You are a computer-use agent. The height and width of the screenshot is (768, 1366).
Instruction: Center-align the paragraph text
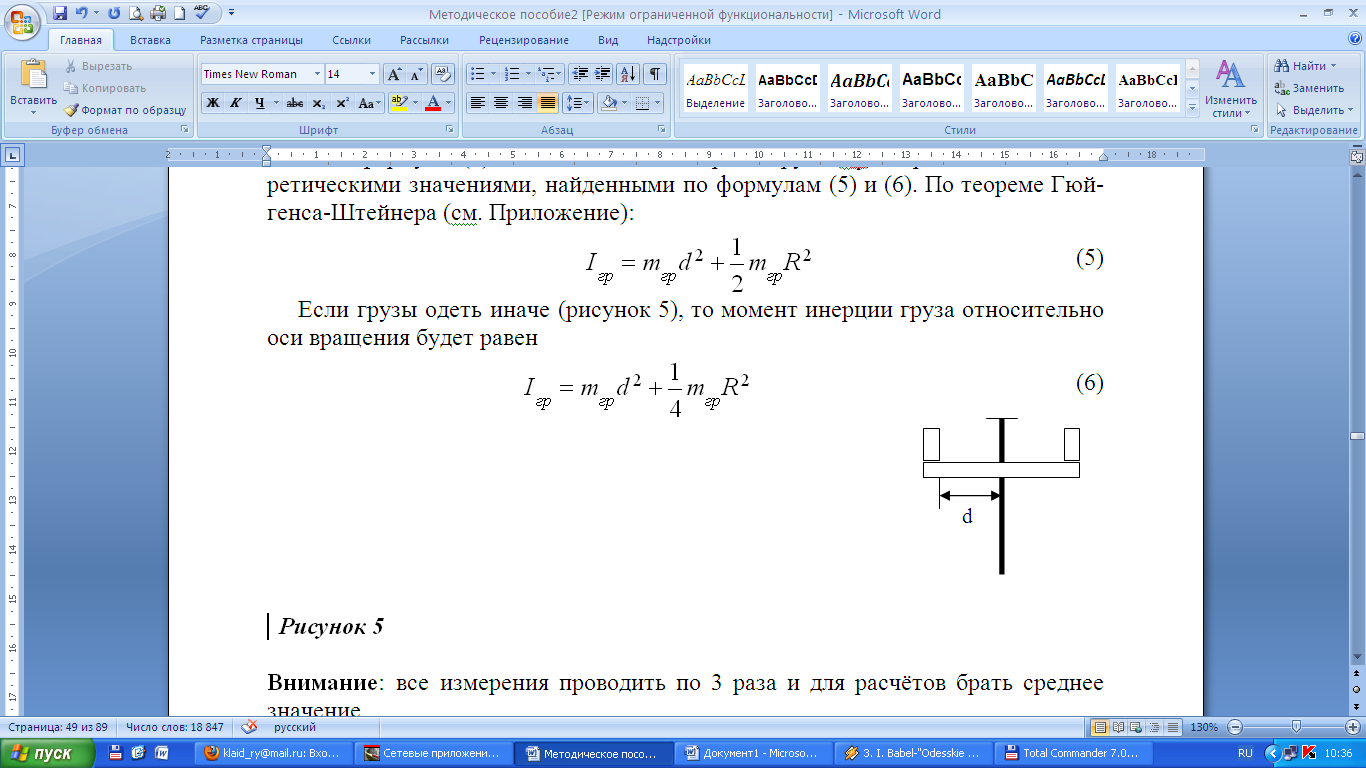[x=501, y=103]
